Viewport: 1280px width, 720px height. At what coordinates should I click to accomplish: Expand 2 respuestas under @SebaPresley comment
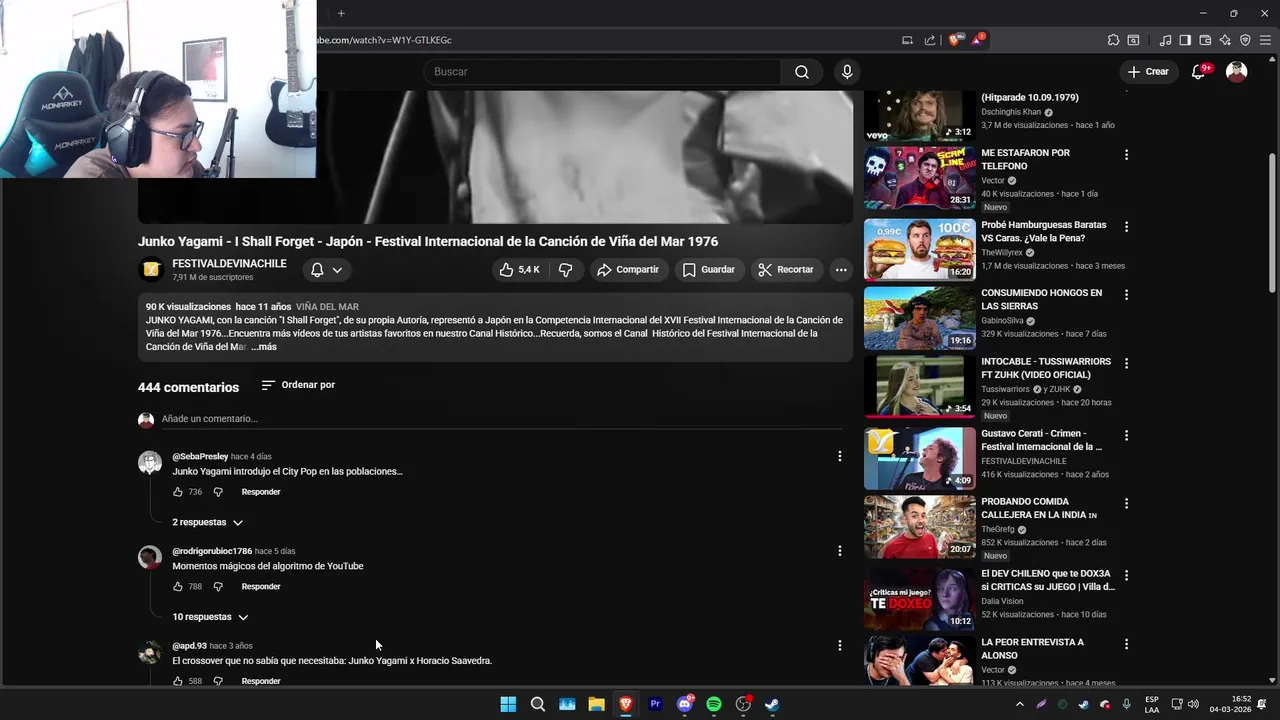tap(208, 522)
